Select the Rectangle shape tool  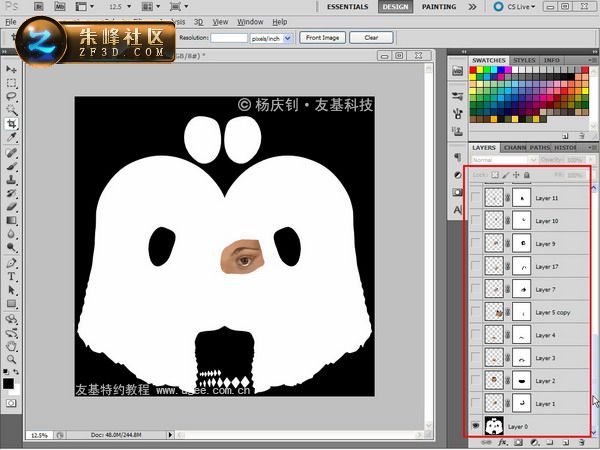click(11, 304)
